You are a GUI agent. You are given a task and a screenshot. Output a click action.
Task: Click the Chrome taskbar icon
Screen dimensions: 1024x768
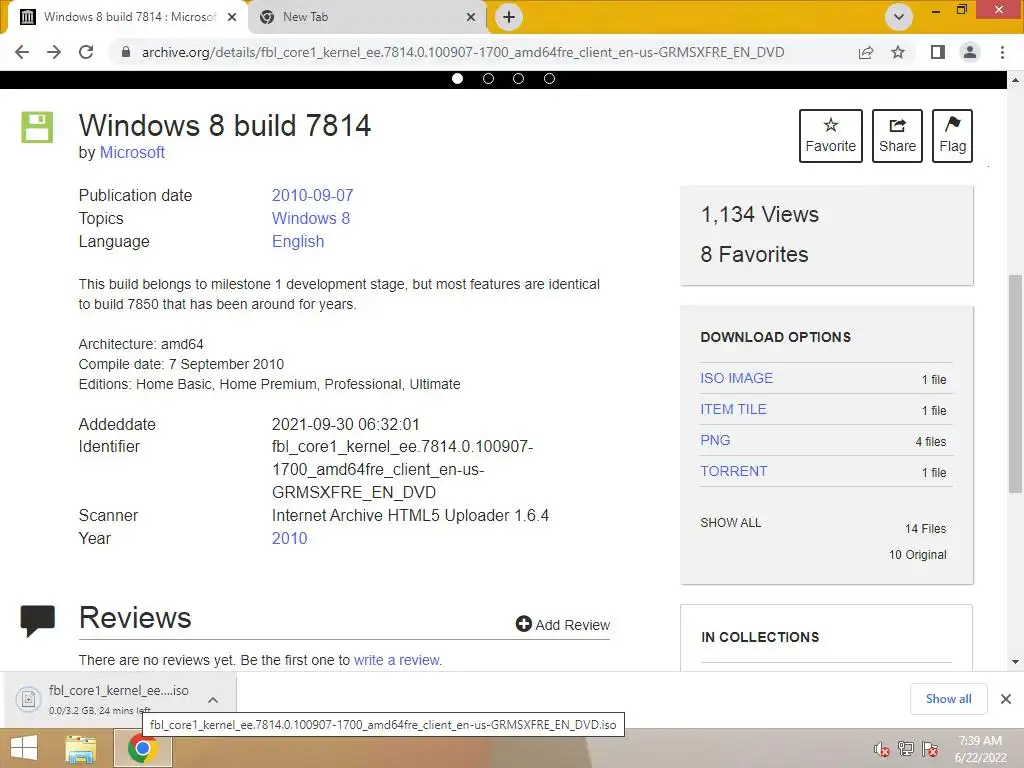pos(142,748)
